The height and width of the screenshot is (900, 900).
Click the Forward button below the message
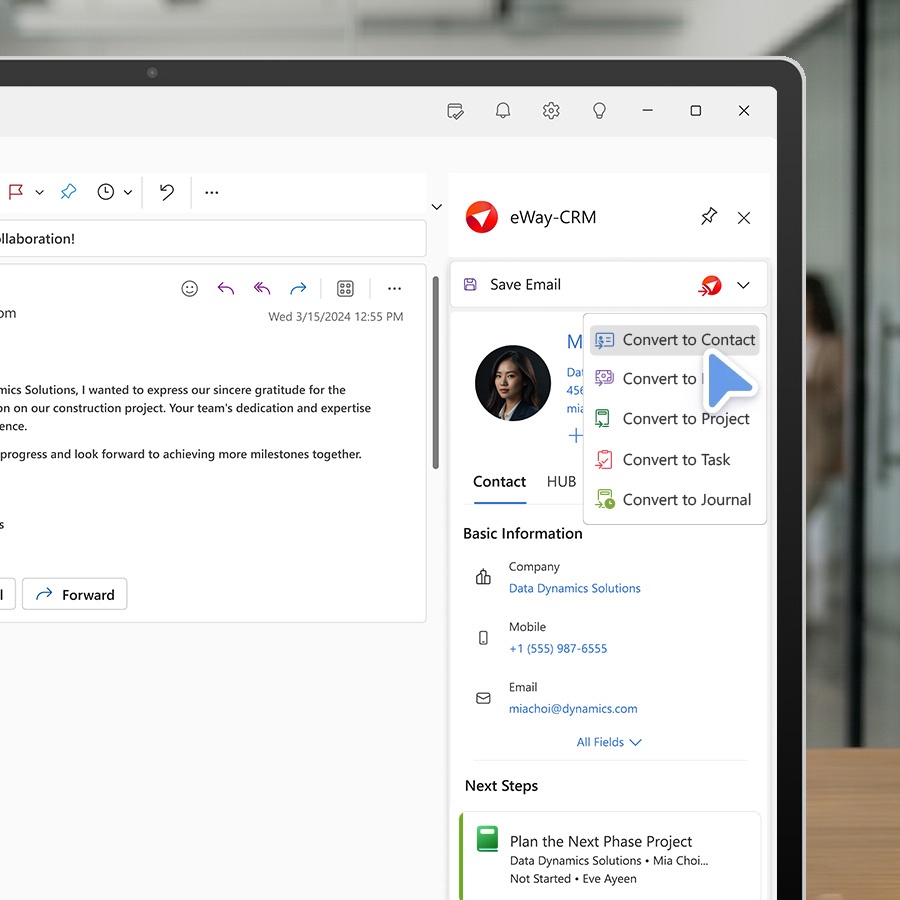pos(75,594)
